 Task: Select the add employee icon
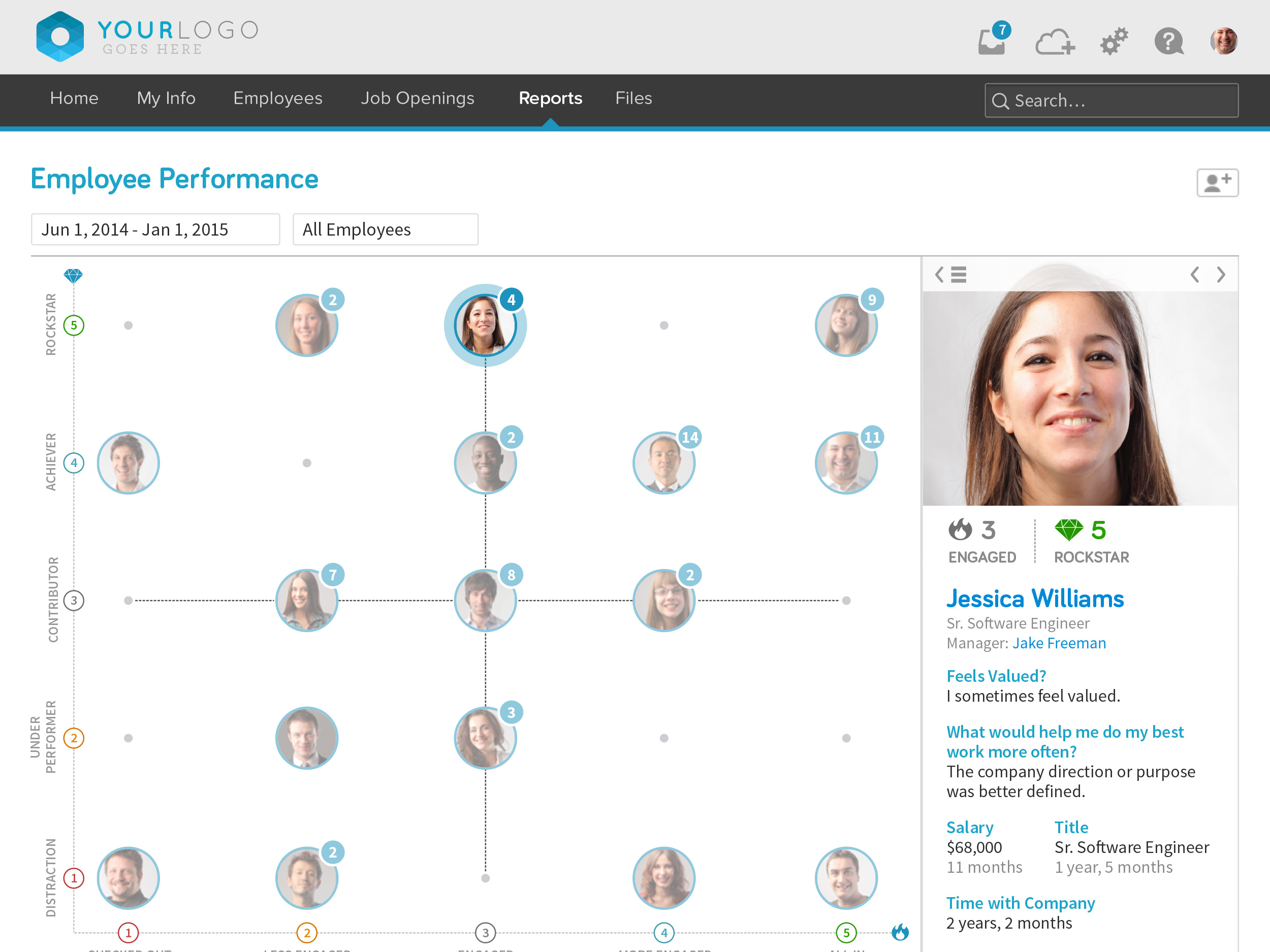1217,182
